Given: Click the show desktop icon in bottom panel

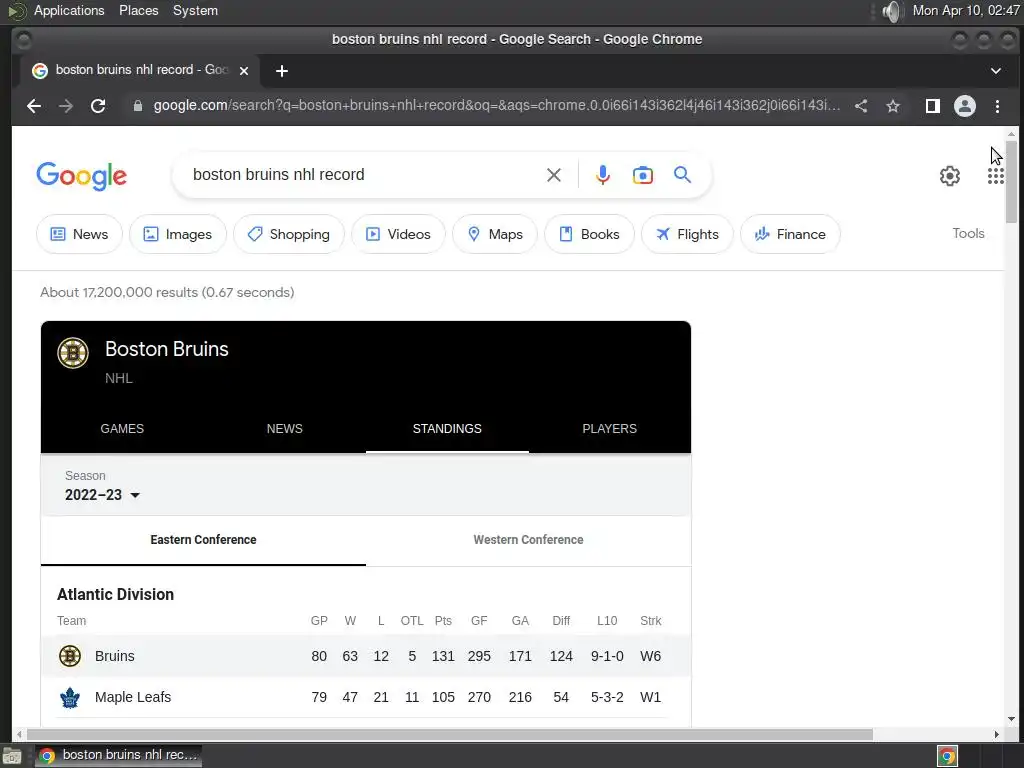Looking at the screenshot, I should [12, 756].
